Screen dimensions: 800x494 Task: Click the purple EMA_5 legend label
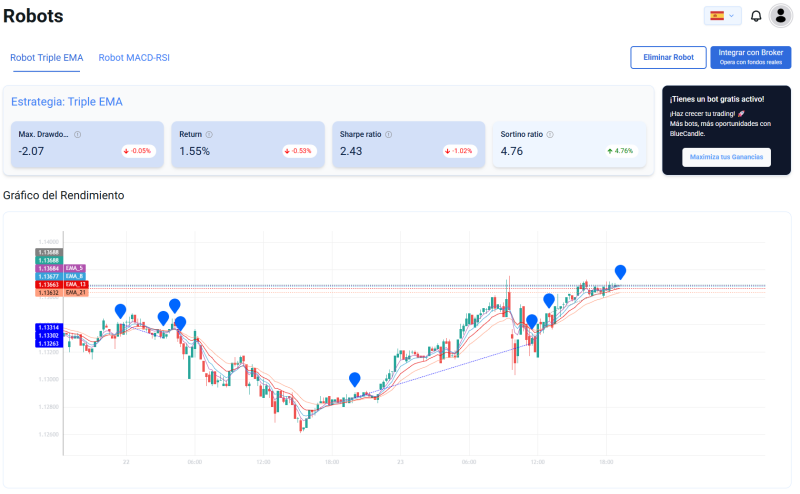pyautogui.click(x=75, y=268)
